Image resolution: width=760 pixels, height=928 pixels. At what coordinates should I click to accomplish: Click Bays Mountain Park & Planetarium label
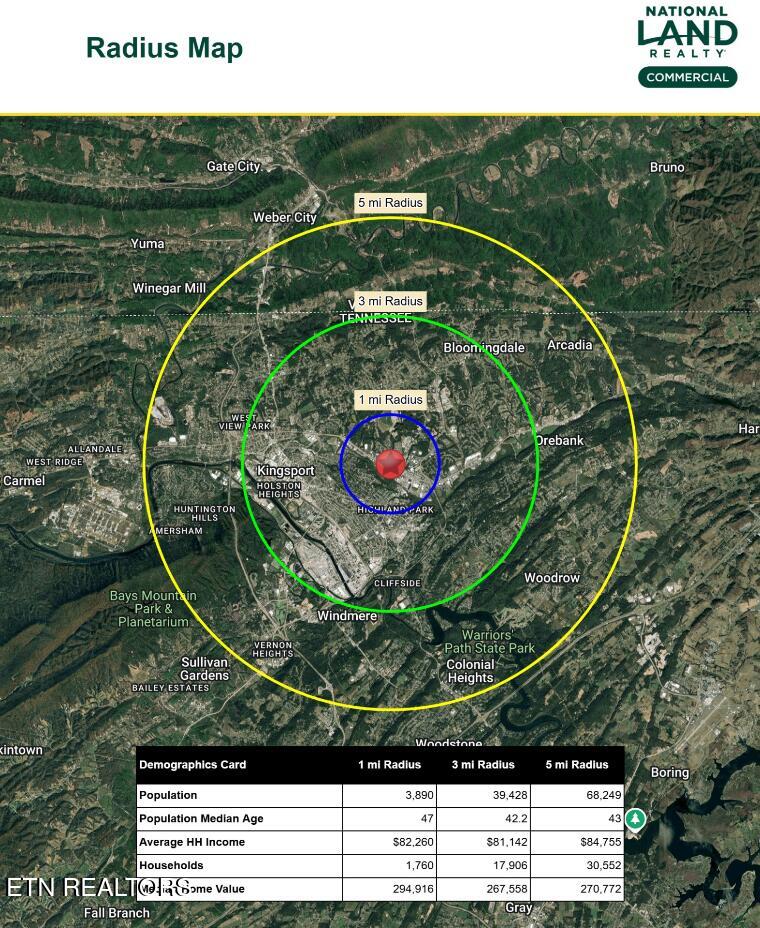pos(153,608)
